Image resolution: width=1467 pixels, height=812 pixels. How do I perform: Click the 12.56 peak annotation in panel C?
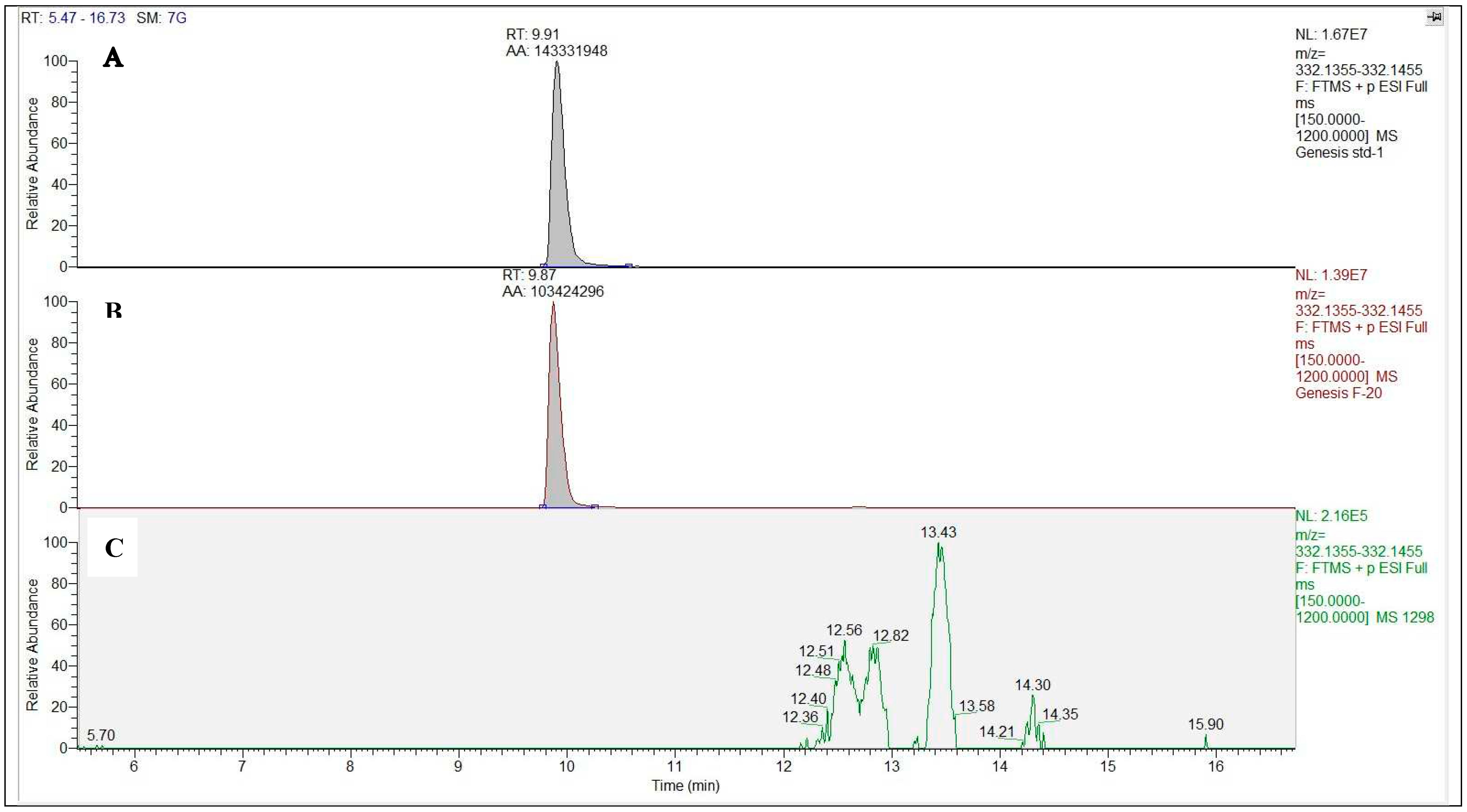(x=845, y=630)
